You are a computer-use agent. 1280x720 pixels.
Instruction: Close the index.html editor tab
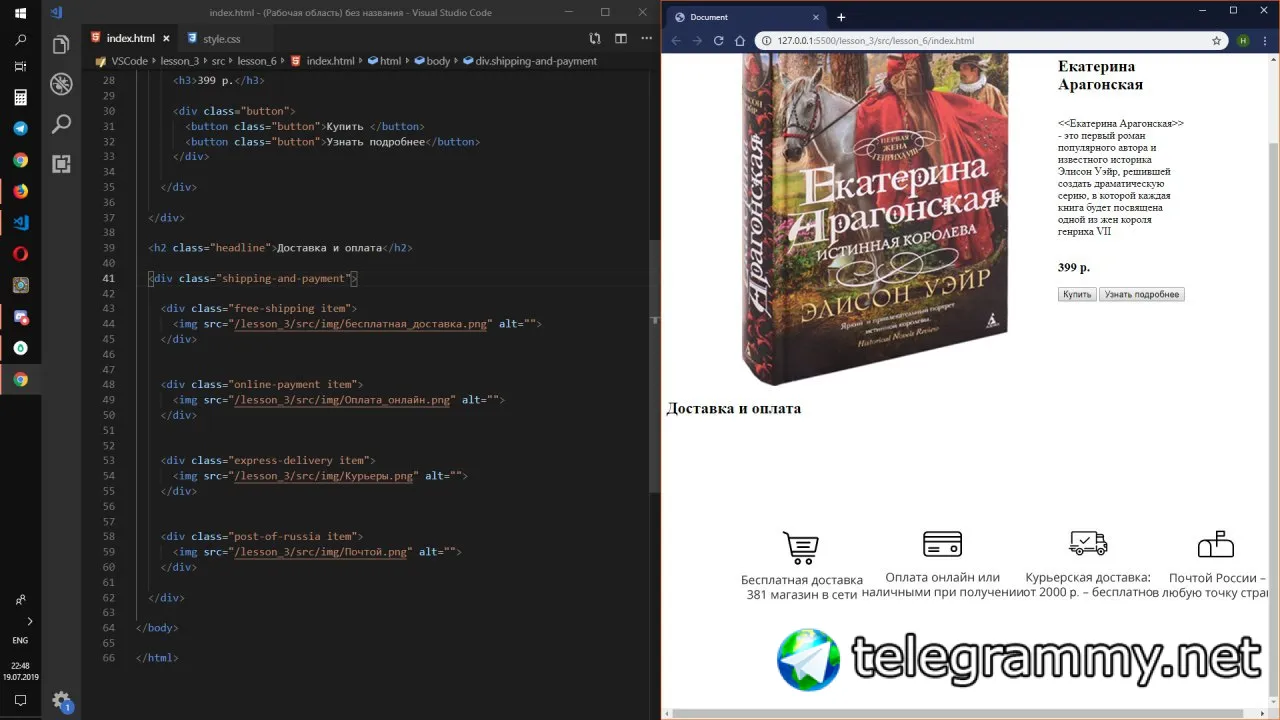[166, 38]
